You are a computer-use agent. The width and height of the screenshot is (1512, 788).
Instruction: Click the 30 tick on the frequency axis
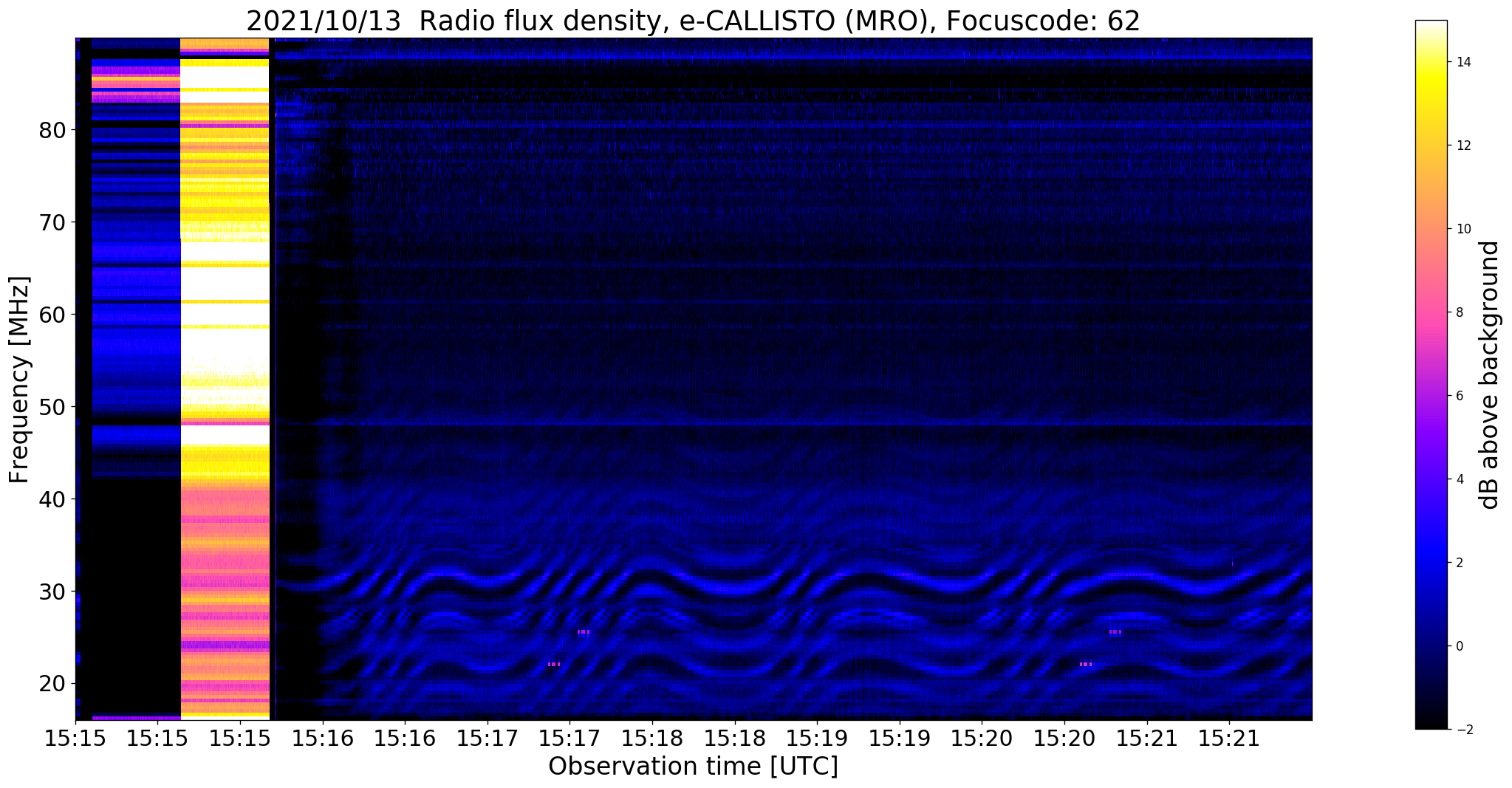(52, 592)
